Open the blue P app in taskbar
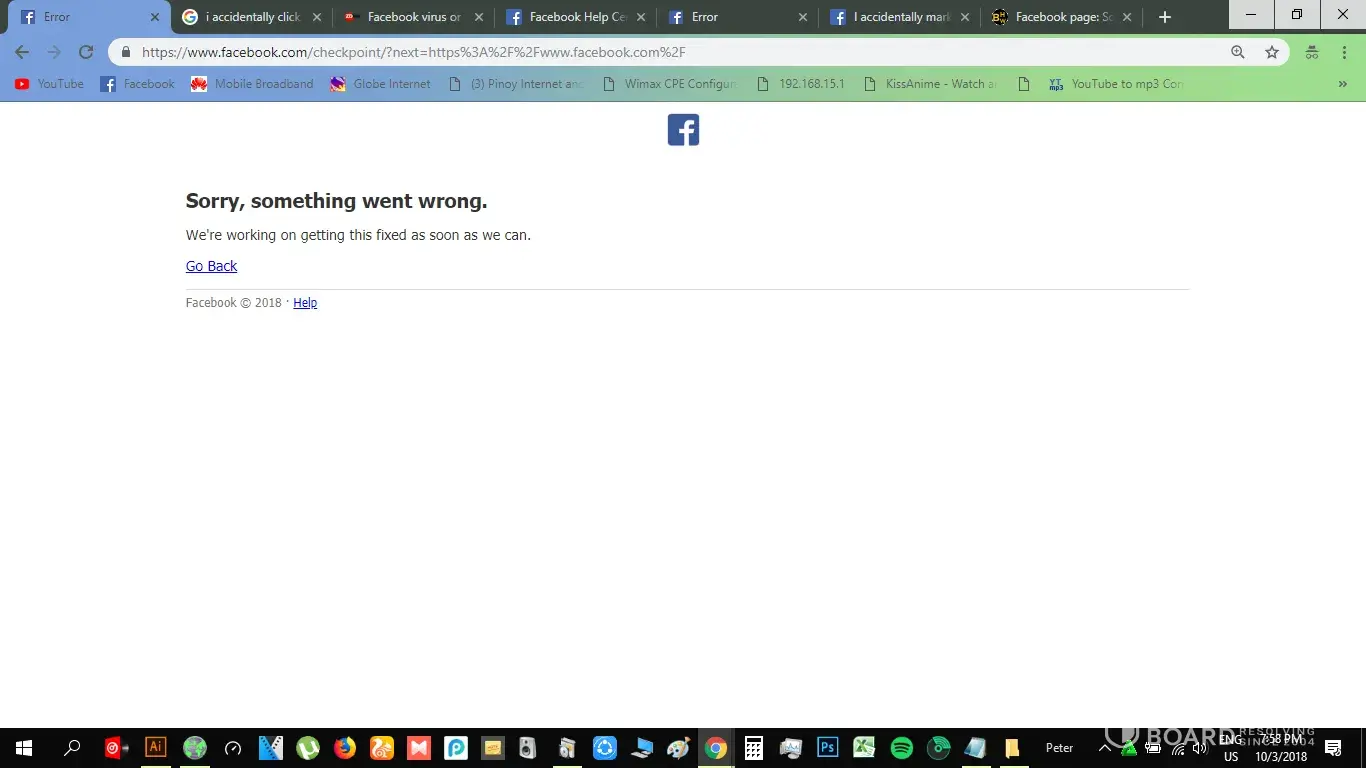This screenshot has width=1366, height=768. tap(456, 748)
